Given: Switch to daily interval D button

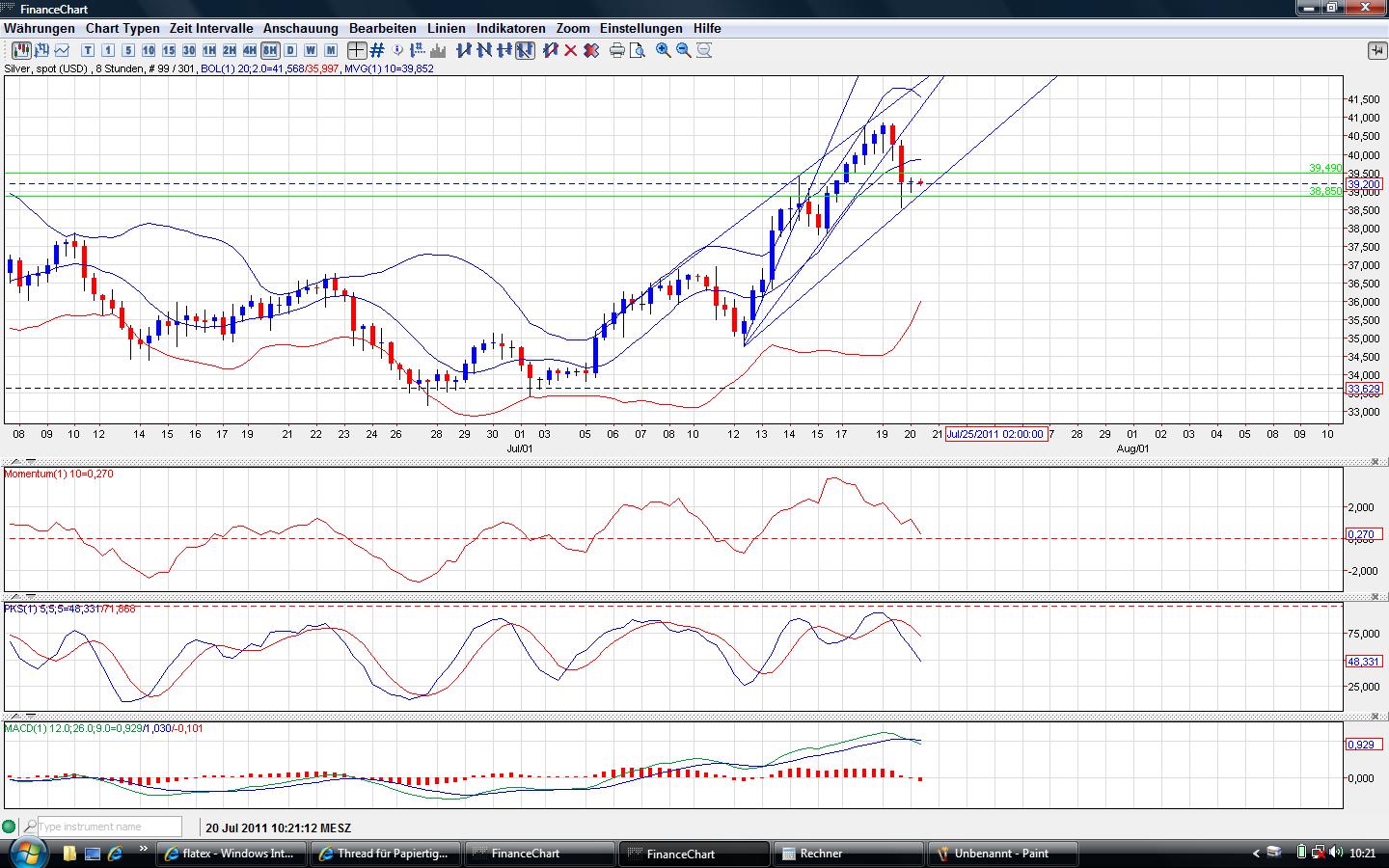Looking at the screenshot, I should pos(290,50).
